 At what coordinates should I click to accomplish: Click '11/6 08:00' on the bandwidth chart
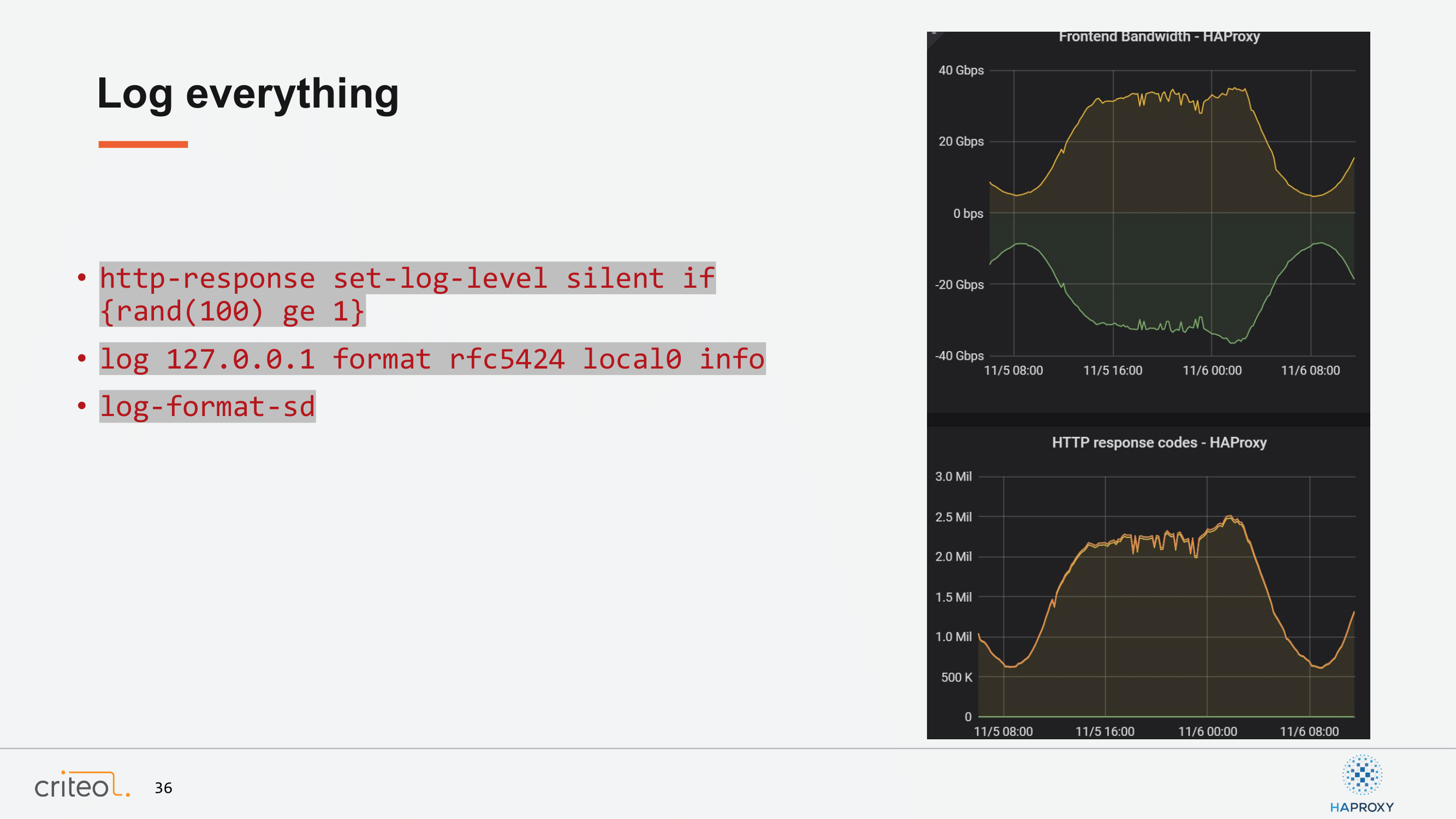click(x=1310, y=371)
